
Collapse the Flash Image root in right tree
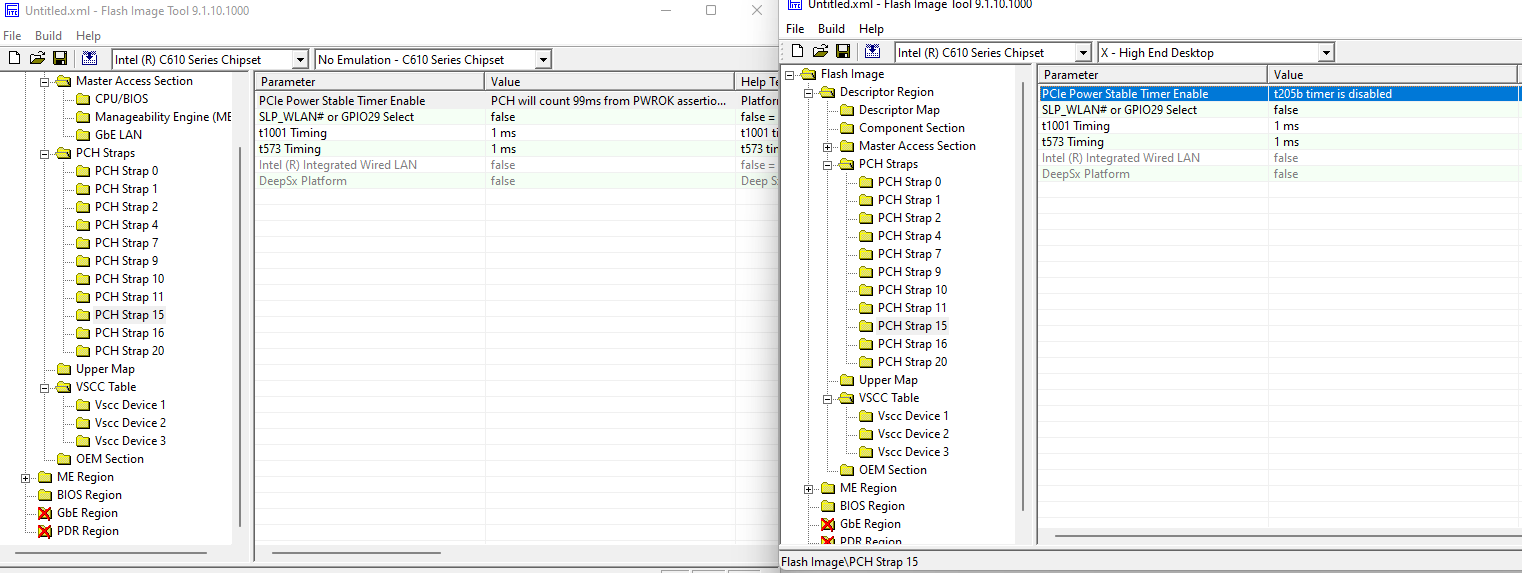pos(790,74)
